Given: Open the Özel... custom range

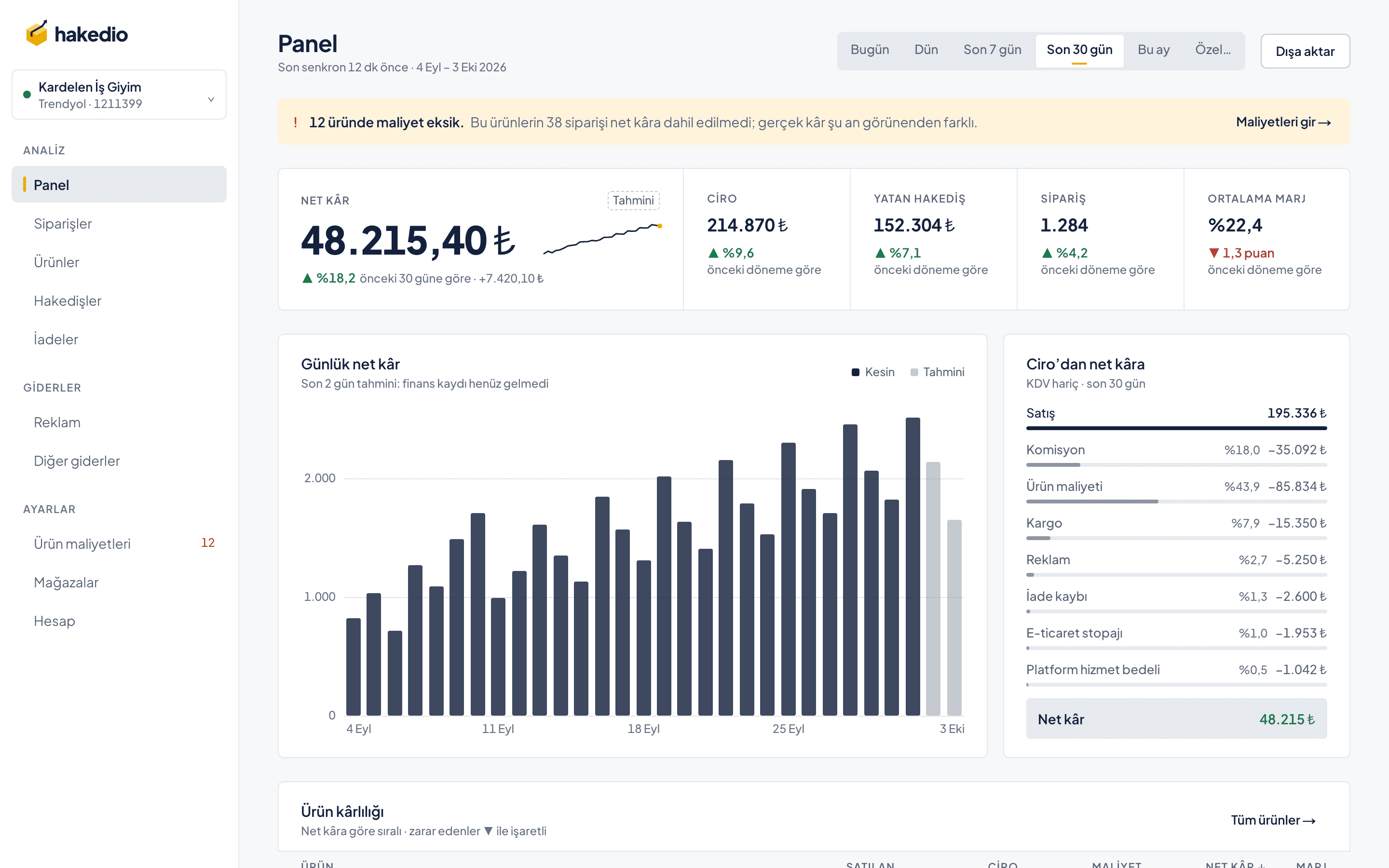Looking at the screenshot, I should coord(1213,50).
